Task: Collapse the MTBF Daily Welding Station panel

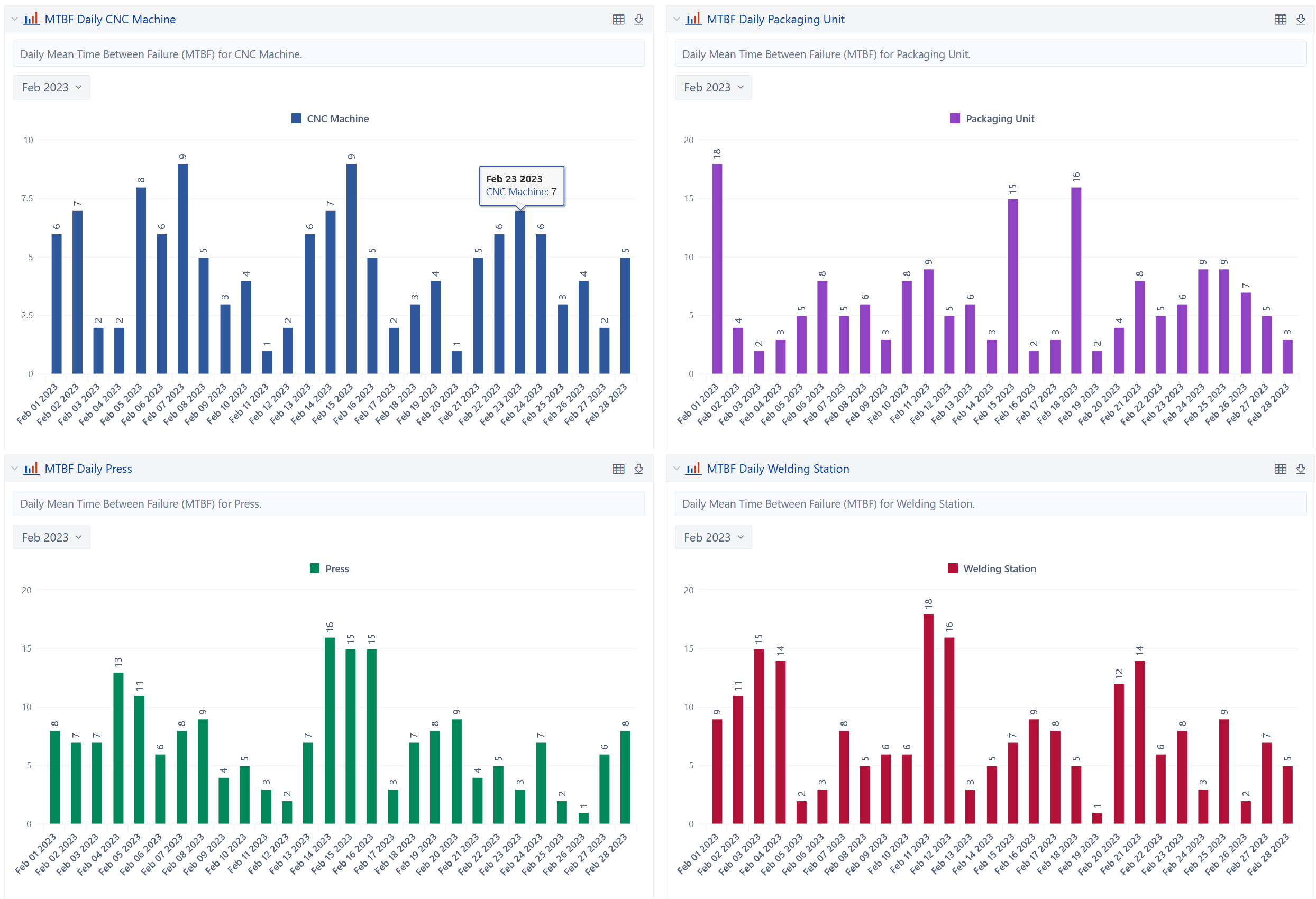Action: [677, 469]
